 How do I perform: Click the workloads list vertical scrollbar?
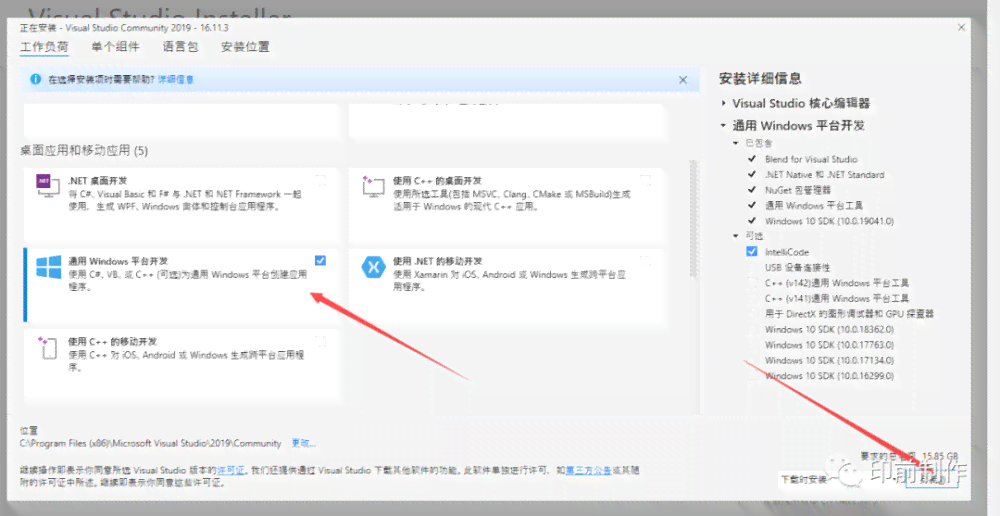click(695, 220)
